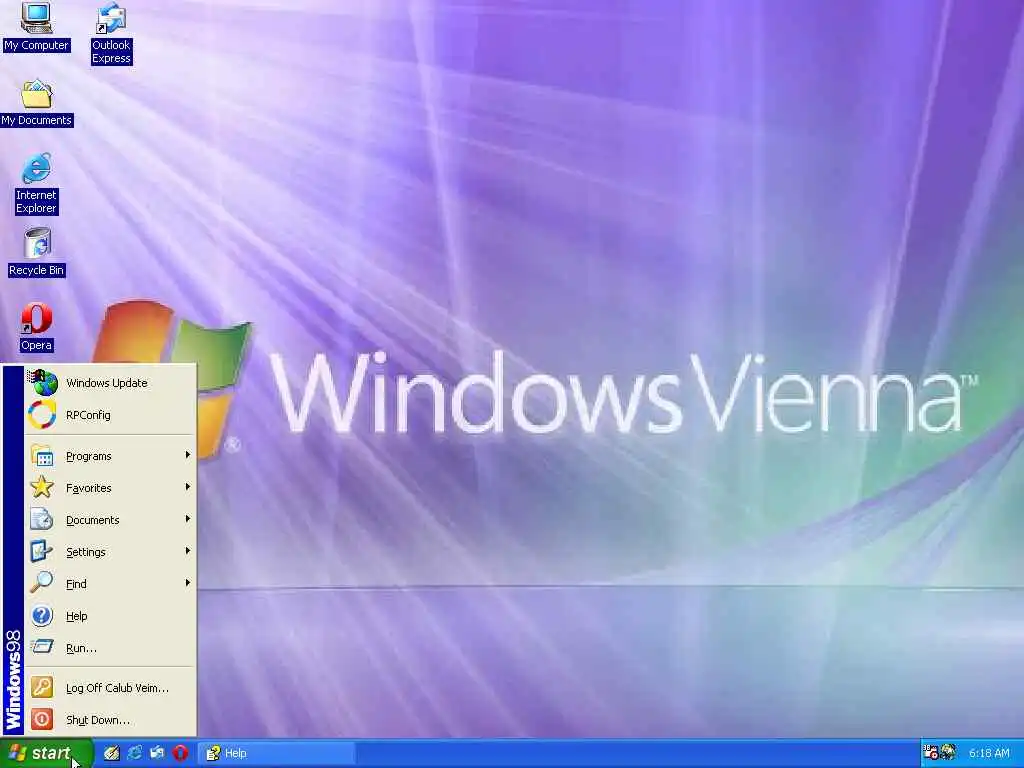Click the second system tray icon
The width and height of the screenshot is (1024, 768).
click(x=948, y=752)
